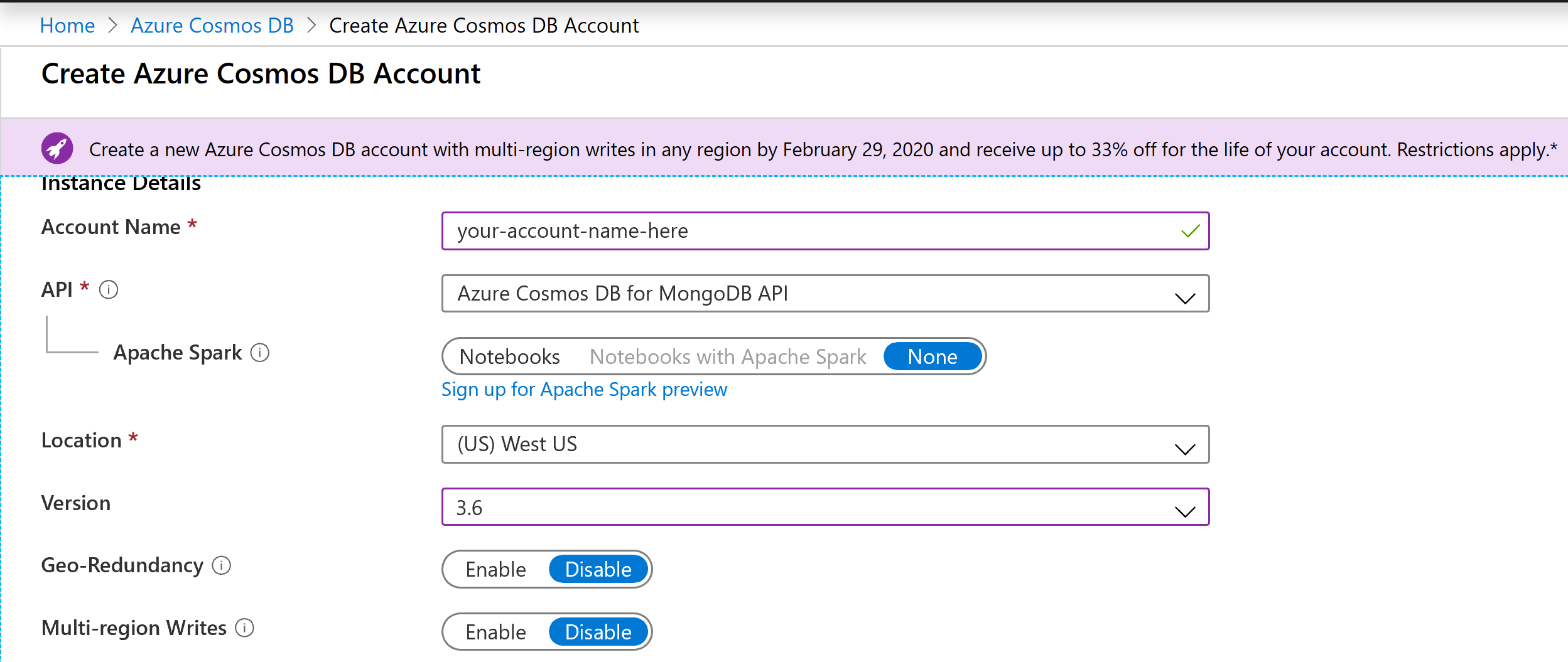
Task: Click the Account Name label
Action: point(111,227)
